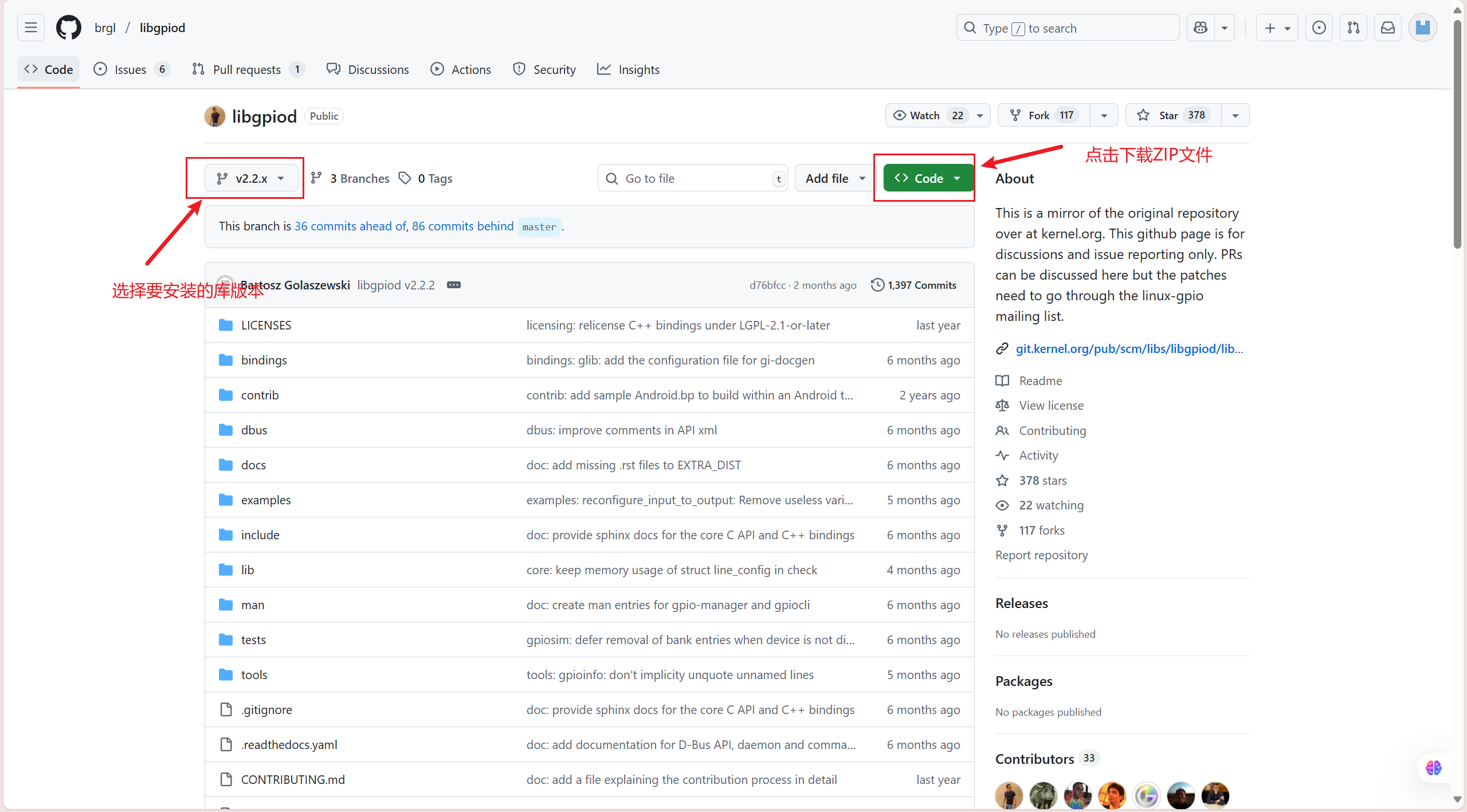Open the Contributing guidelines link
The width and height of the screenshot is (1467, 812).
1041,430
